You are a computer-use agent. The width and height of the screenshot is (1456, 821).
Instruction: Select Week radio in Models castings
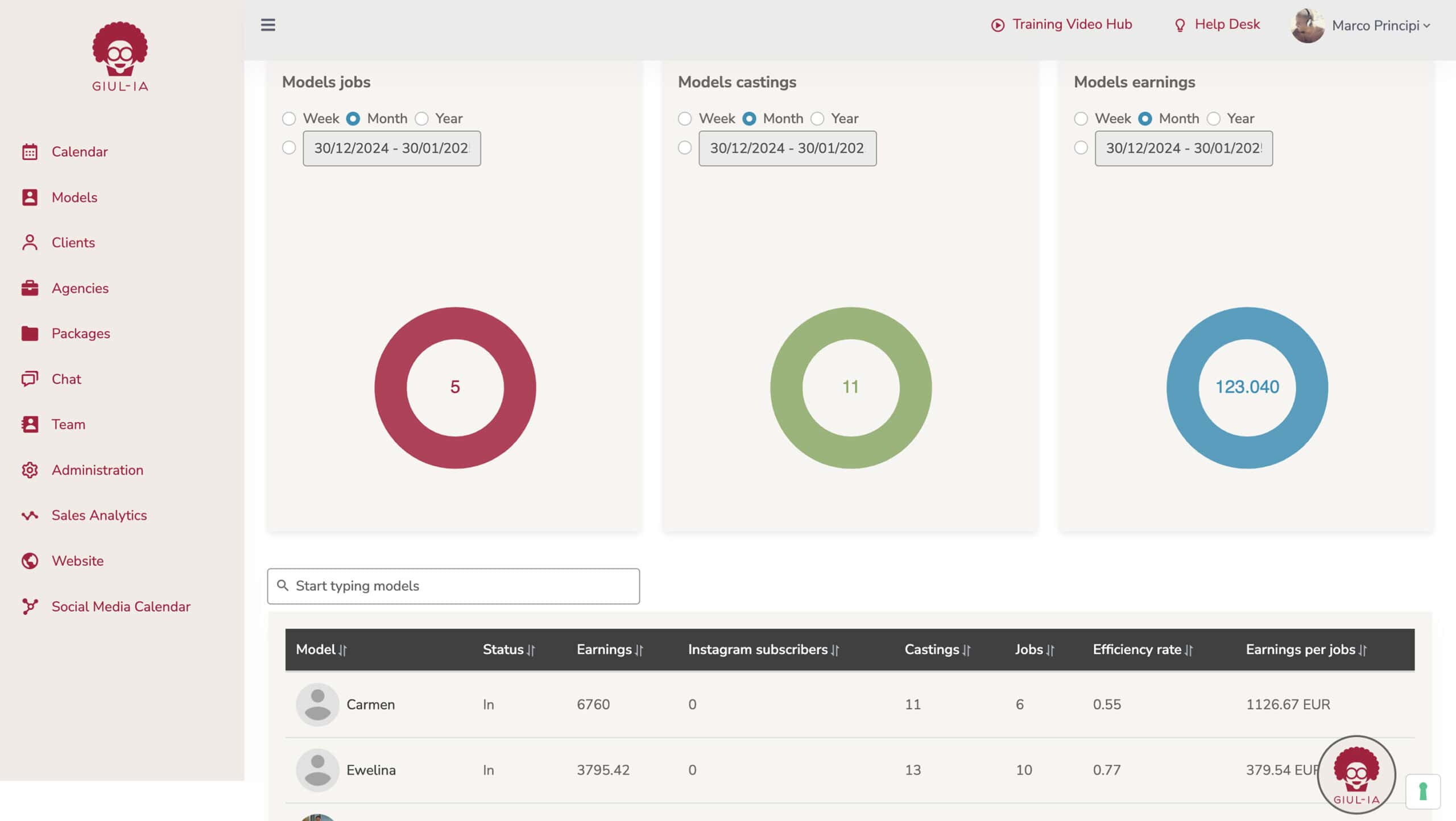tap(685, 119)
